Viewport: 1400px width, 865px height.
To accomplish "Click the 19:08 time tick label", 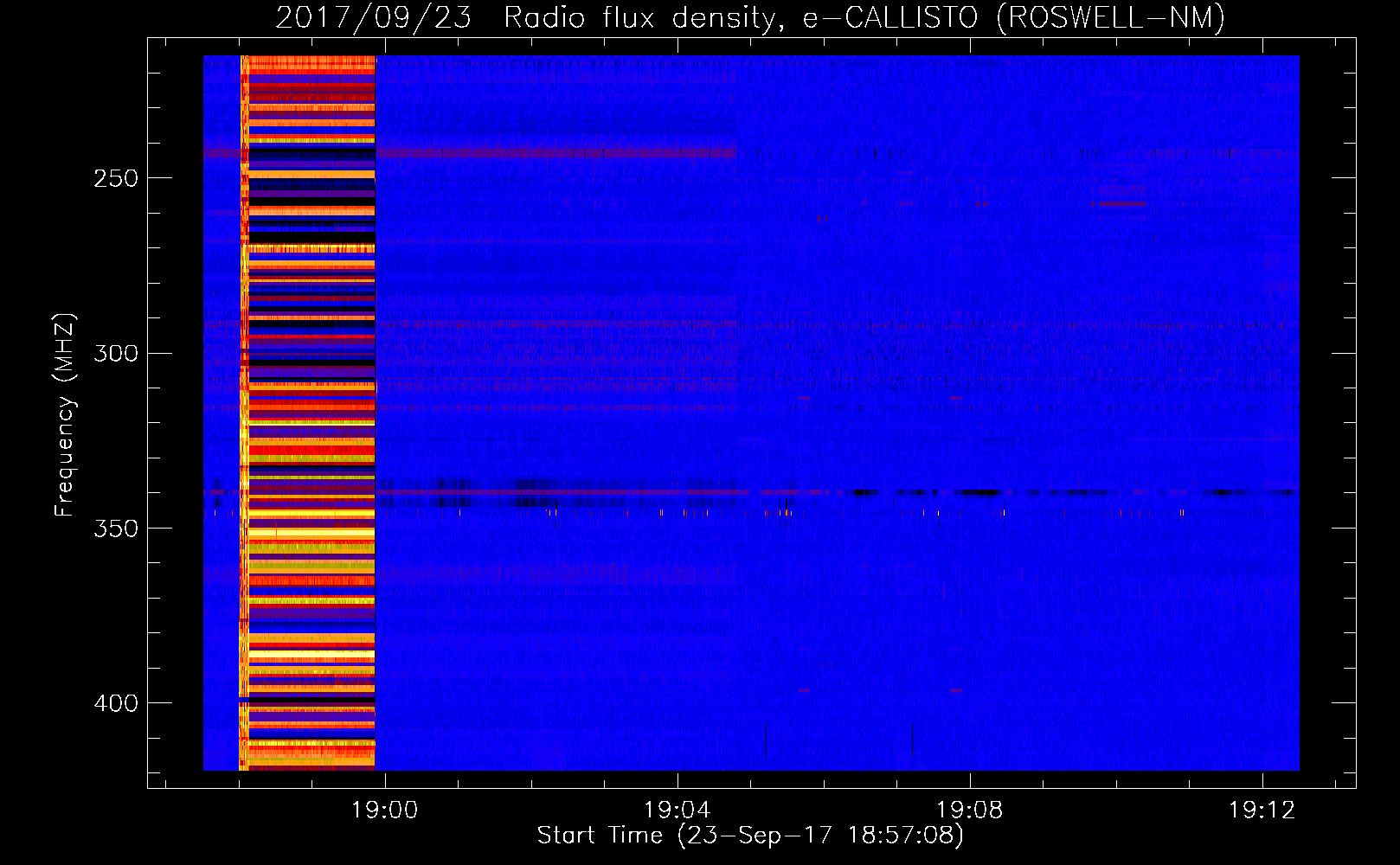I will (x=970, y=810).
